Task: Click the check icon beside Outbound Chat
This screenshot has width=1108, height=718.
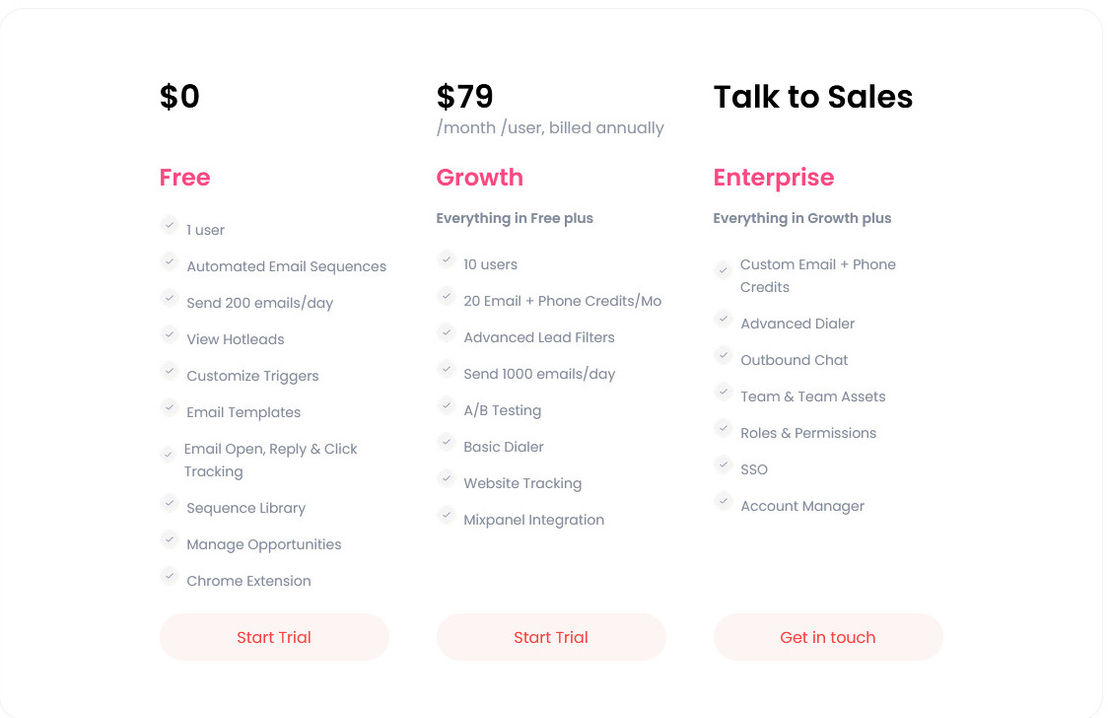Action: click(723, 355)
